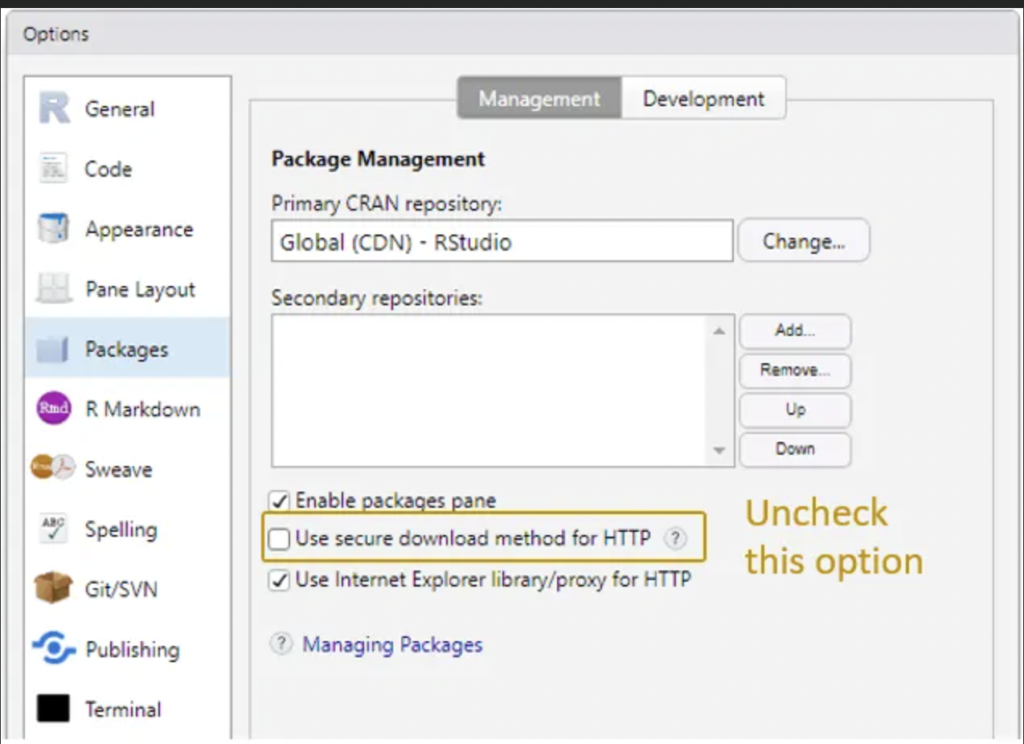
Task: Open the Managing Packages help link
Action: point(392,645)
